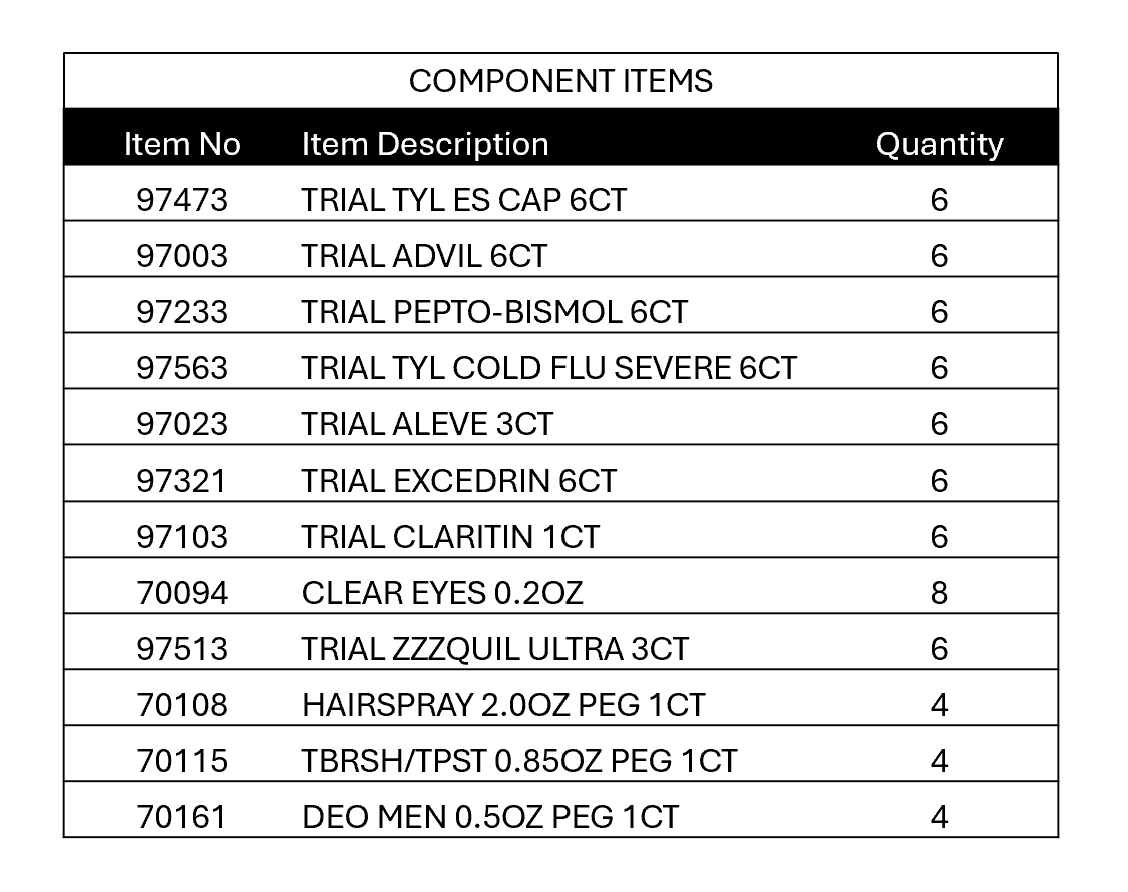The image size is (1128, 892).
Task: Click TRIAL ZZZQUIL ULTRA 3CT cell
Action: point(495,649)
